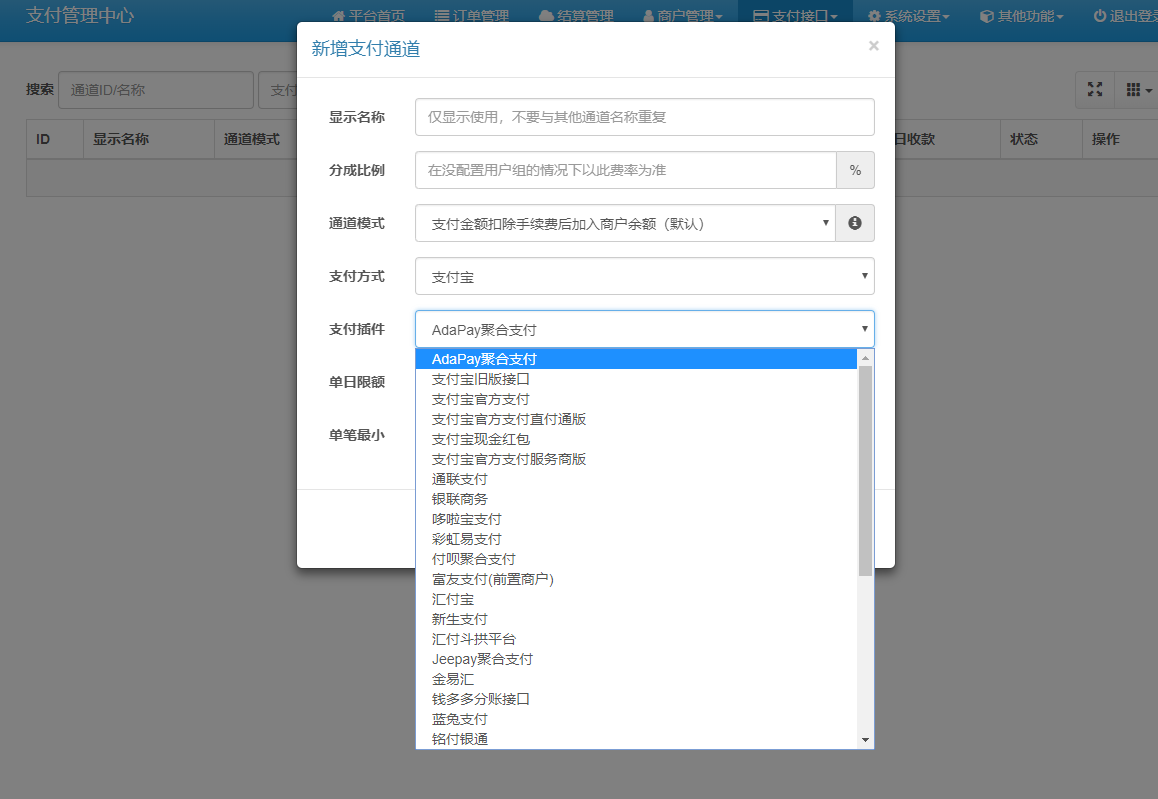1158x799 pixels.
Task: Click the 退出登录 logout link
Action: 1126,16
